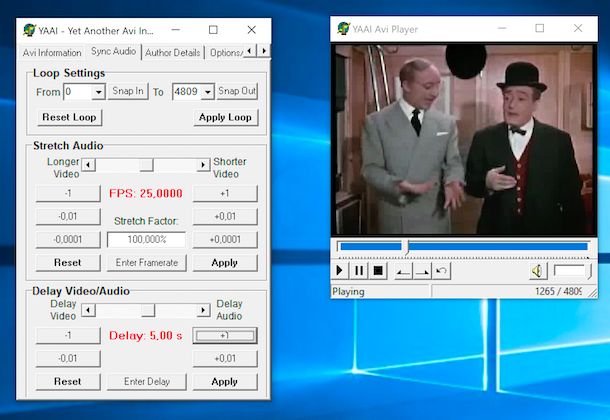Adjust the player volume slider

pos(572,271)
